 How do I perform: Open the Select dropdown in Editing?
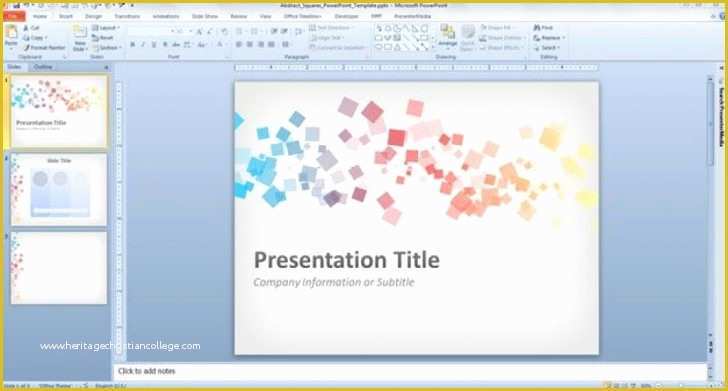coord(547,47)
